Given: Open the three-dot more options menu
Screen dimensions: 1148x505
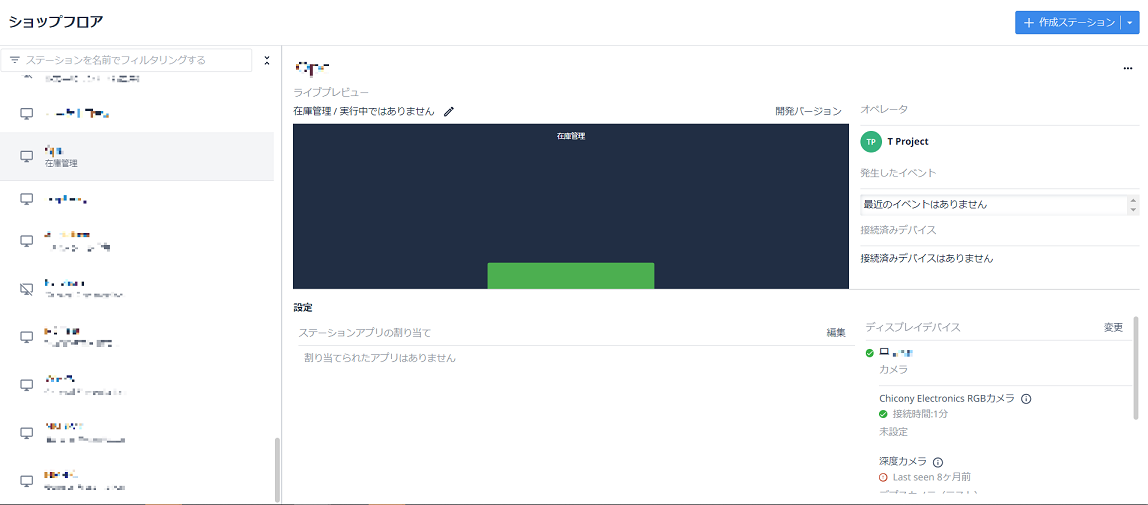Looking at the screenshot, I should click(1128, 69).
